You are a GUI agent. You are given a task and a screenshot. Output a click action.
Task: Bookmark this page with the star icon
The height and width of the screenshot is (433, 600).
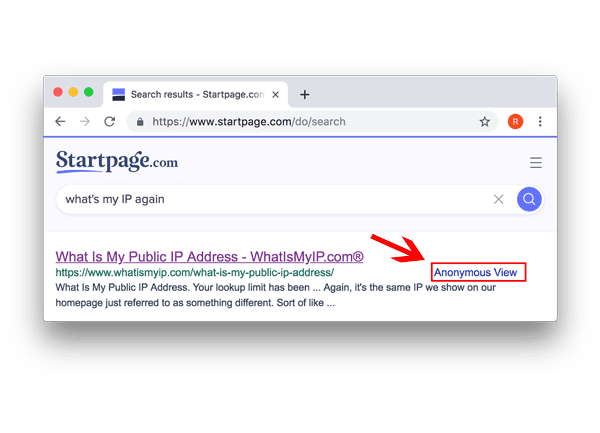484,122
